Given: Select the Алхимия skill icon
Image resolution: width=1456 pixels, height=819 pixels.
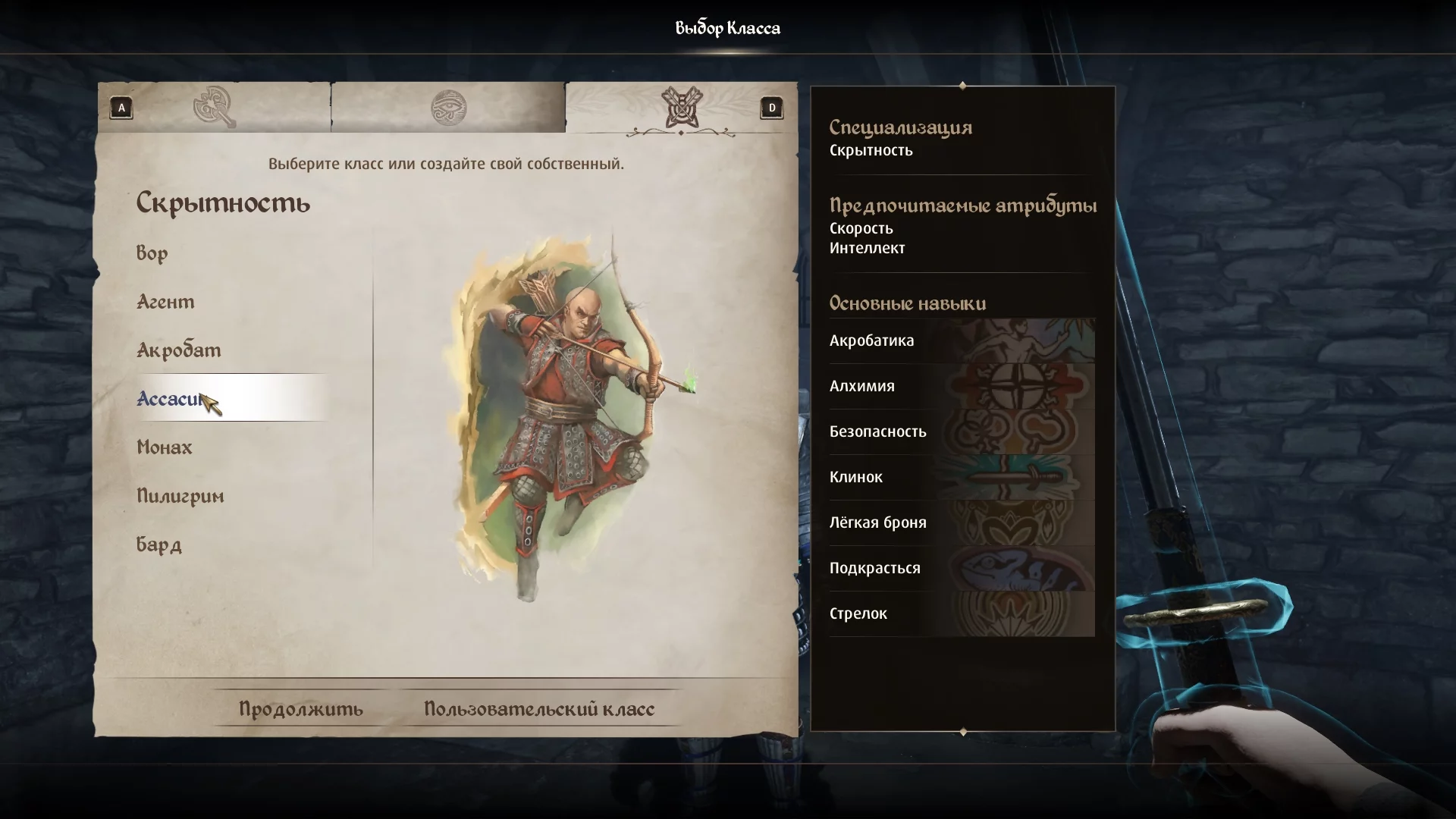Looking at the screenshot, I should click(1016, 386).
